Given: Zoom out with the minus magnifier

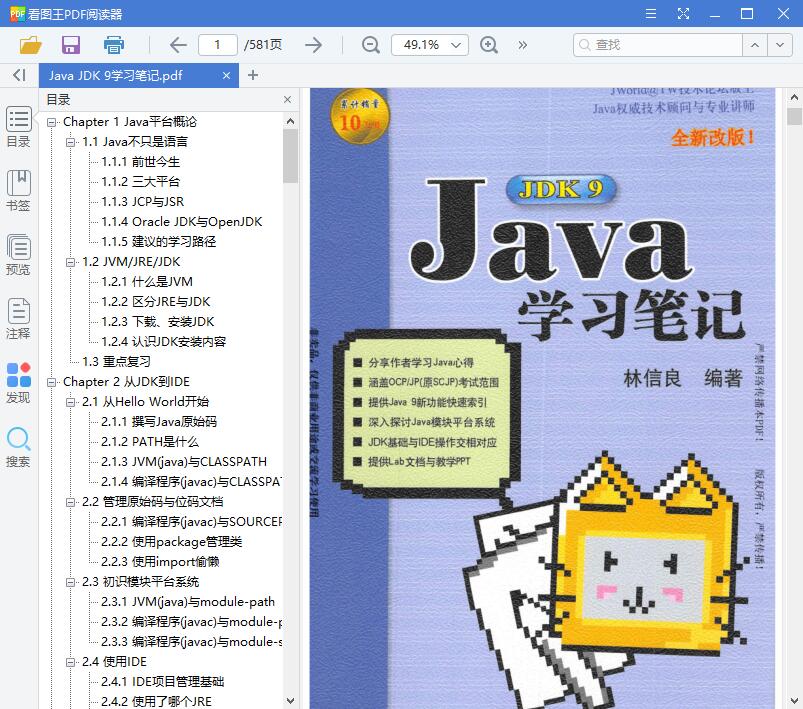Looking at the screenshot, I should [370, 45].
